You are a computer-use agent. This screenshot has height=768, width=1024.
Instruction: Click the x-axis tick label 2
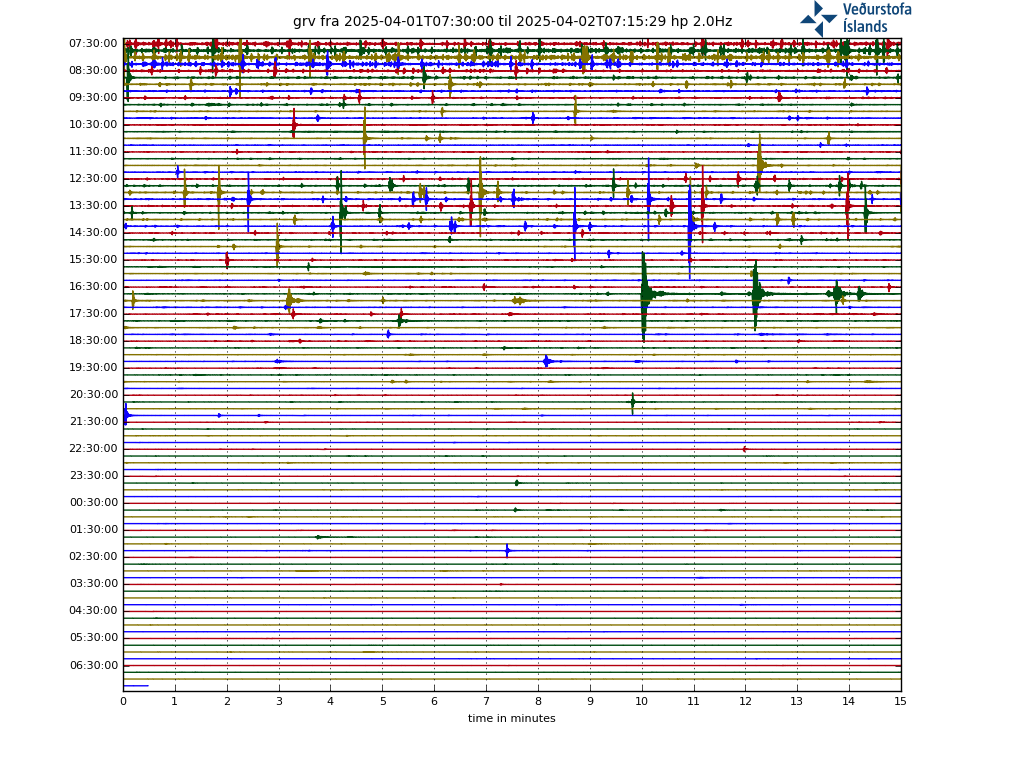[x=227, y=701]
